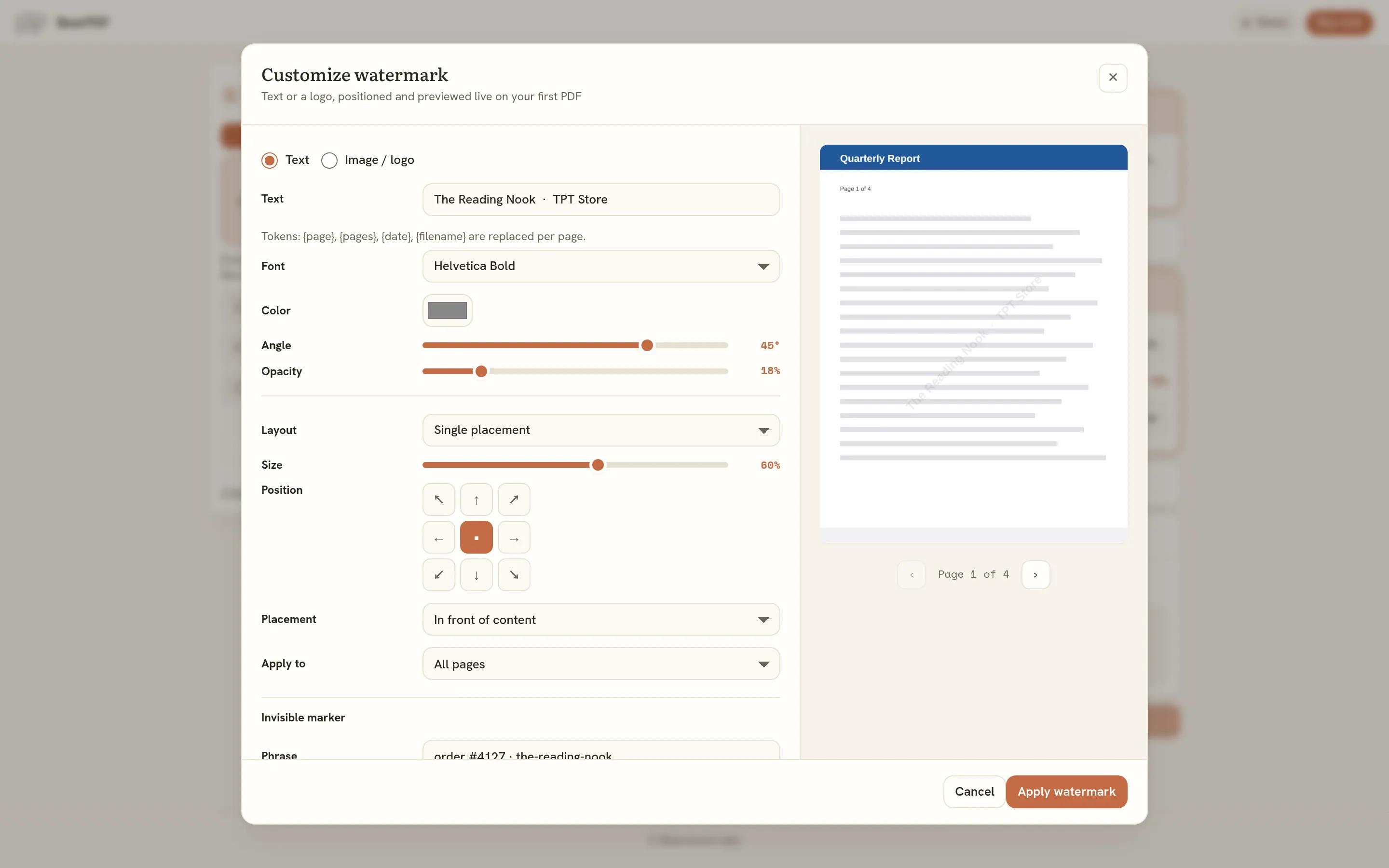Click the Page 1 of 4 indicator
The height and width of the screenshot is (868, 1389).
(x=973, y=574)
